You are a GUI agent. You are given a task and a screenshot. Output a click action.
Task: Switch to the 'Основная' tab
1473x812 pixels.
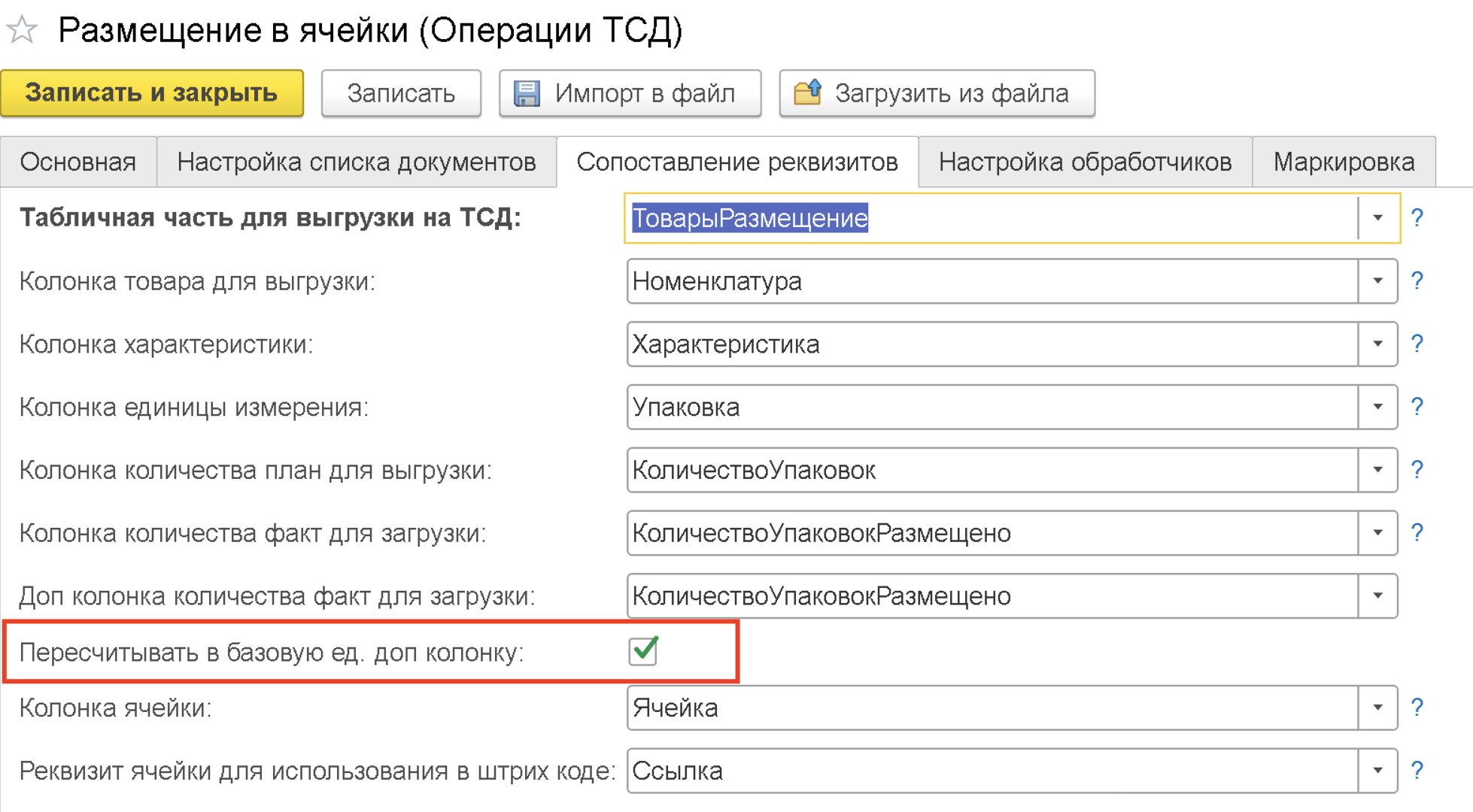pos(78,162)
